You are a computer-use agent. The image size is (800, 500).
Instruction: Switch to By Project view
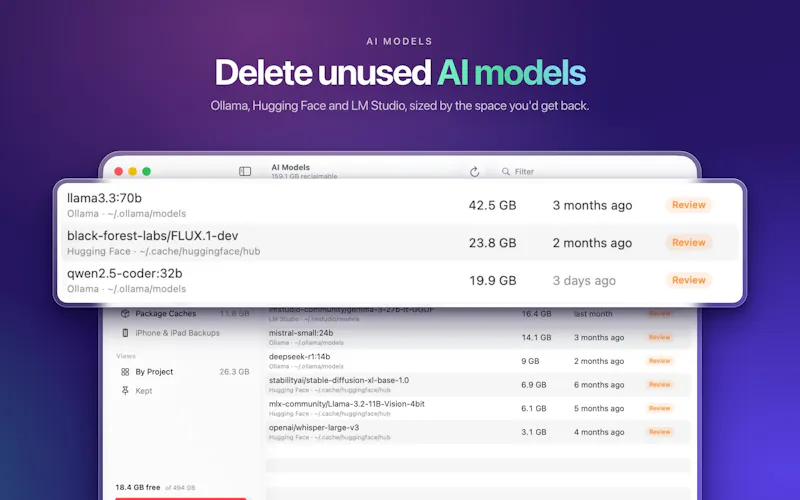click(184, 372)
